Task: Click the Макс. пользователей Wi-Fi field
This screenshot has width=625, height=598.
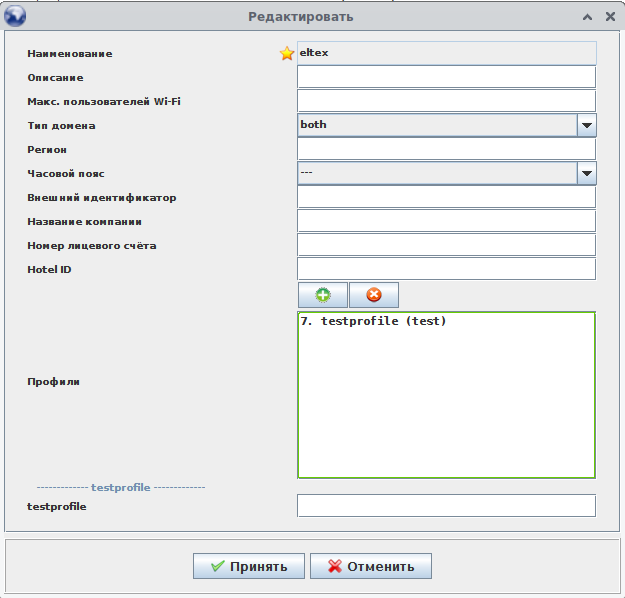Action: [446, 101]
